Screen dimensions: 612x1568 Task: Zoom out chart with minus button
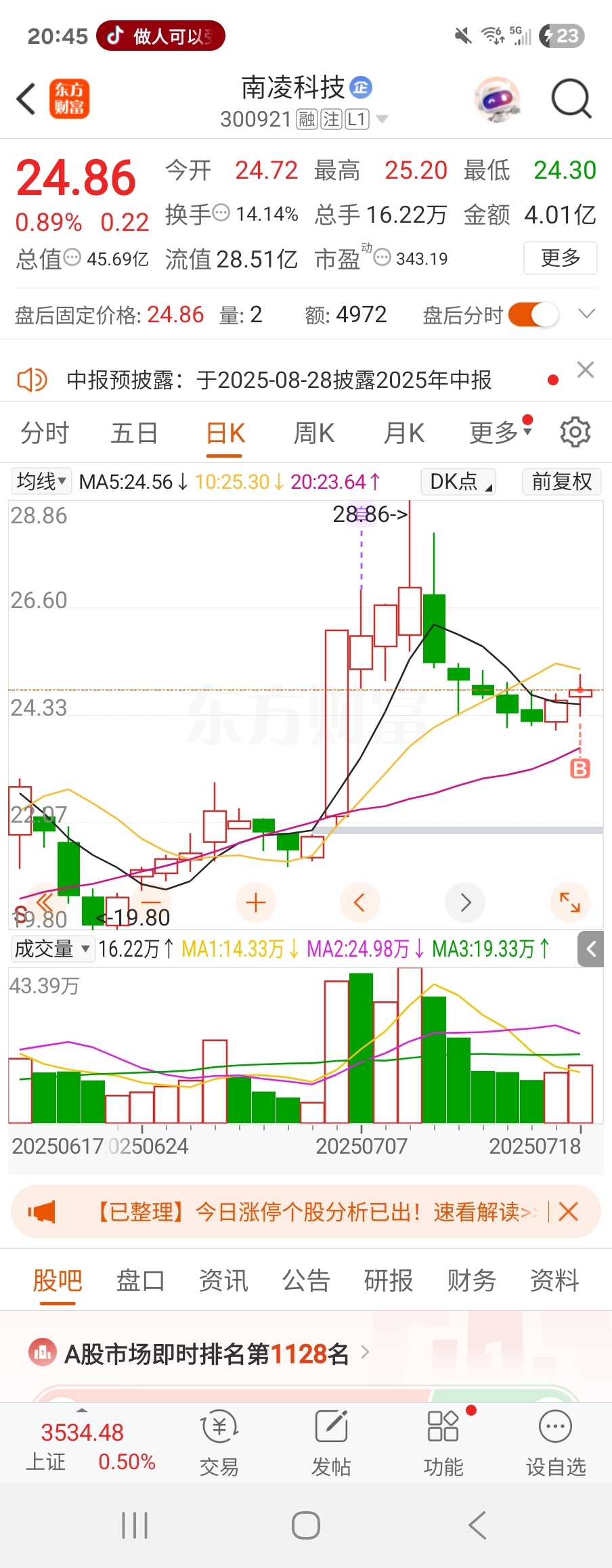pos(151,902)
